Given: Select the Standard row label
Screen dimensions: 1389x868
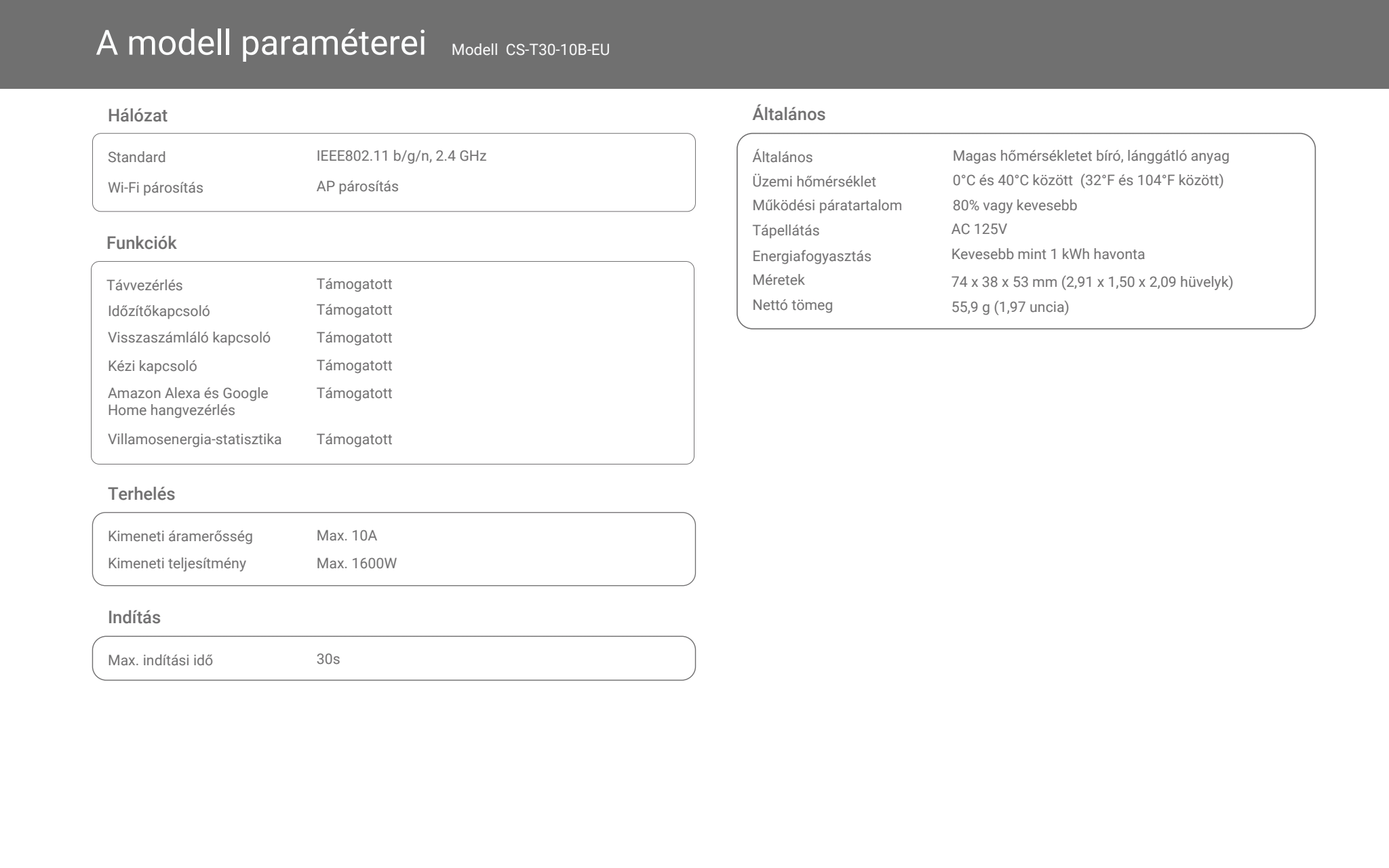Looking at the screenshot, I should coord(136,157).
